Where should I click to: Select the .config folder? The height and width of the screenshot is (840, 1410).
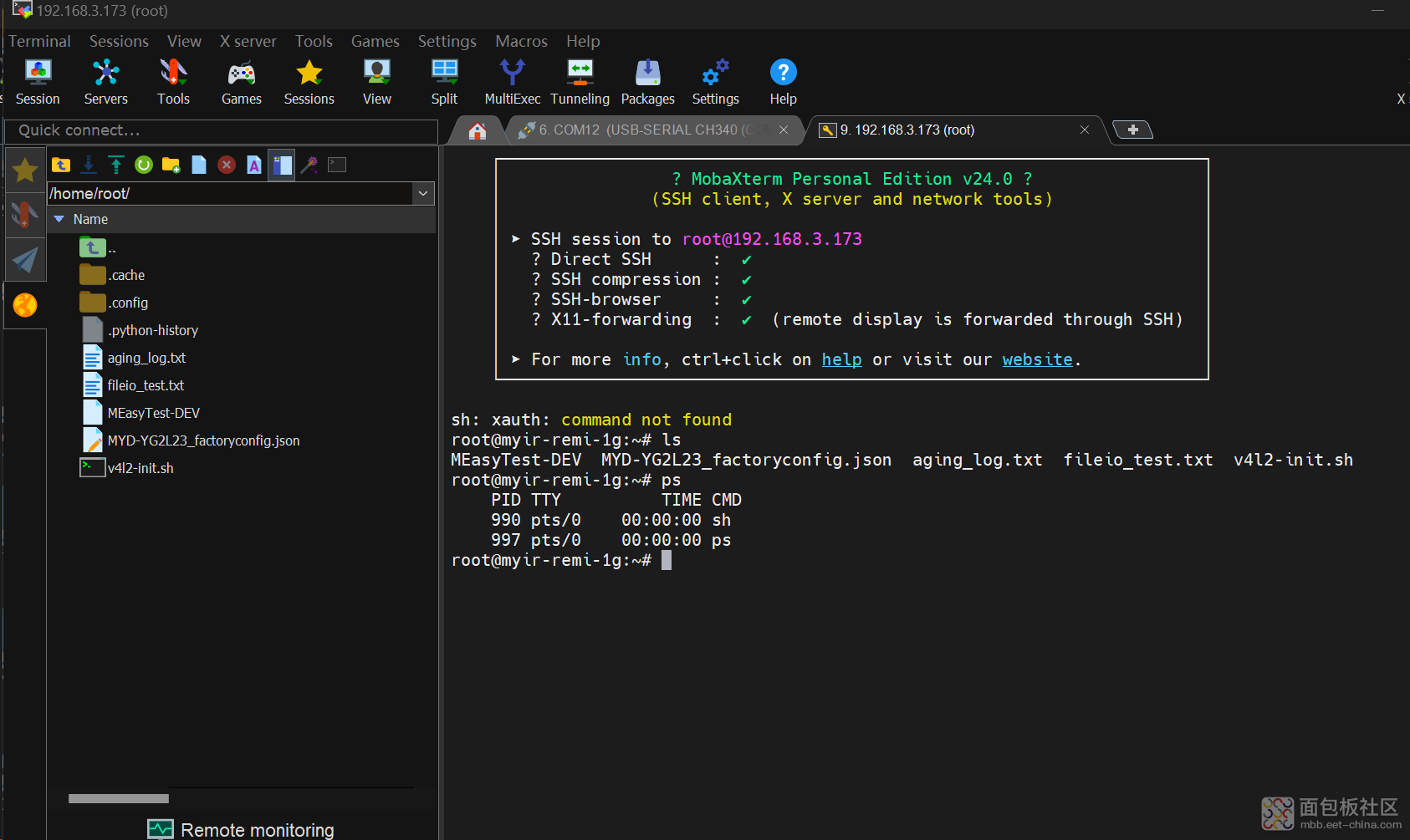coord(114,303)
